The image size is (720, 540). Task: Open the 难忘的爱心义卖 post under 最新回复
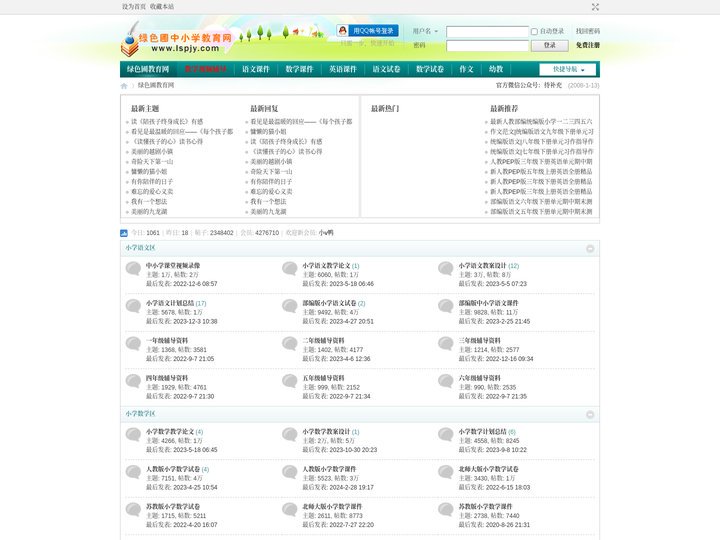tap(271, 191)
